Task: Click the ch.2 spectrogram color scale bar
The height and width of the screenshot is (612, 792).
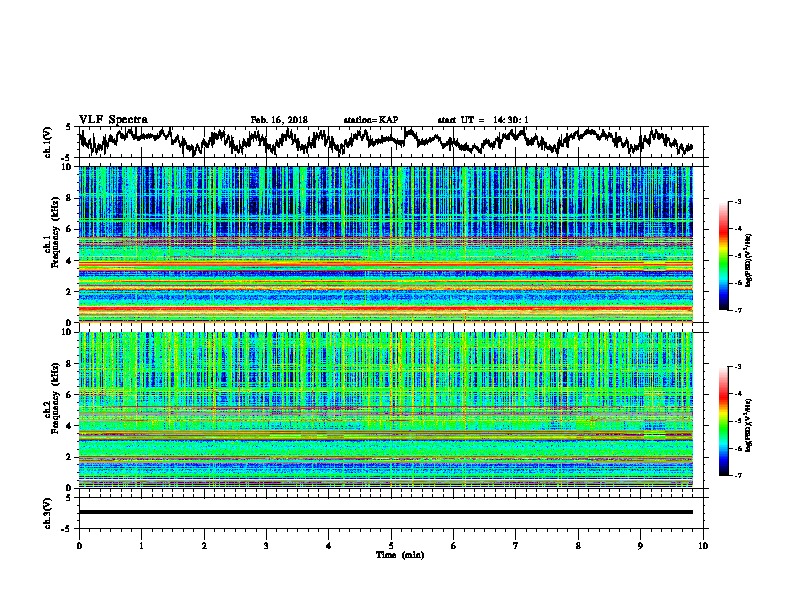Action: tap(723, 421)
